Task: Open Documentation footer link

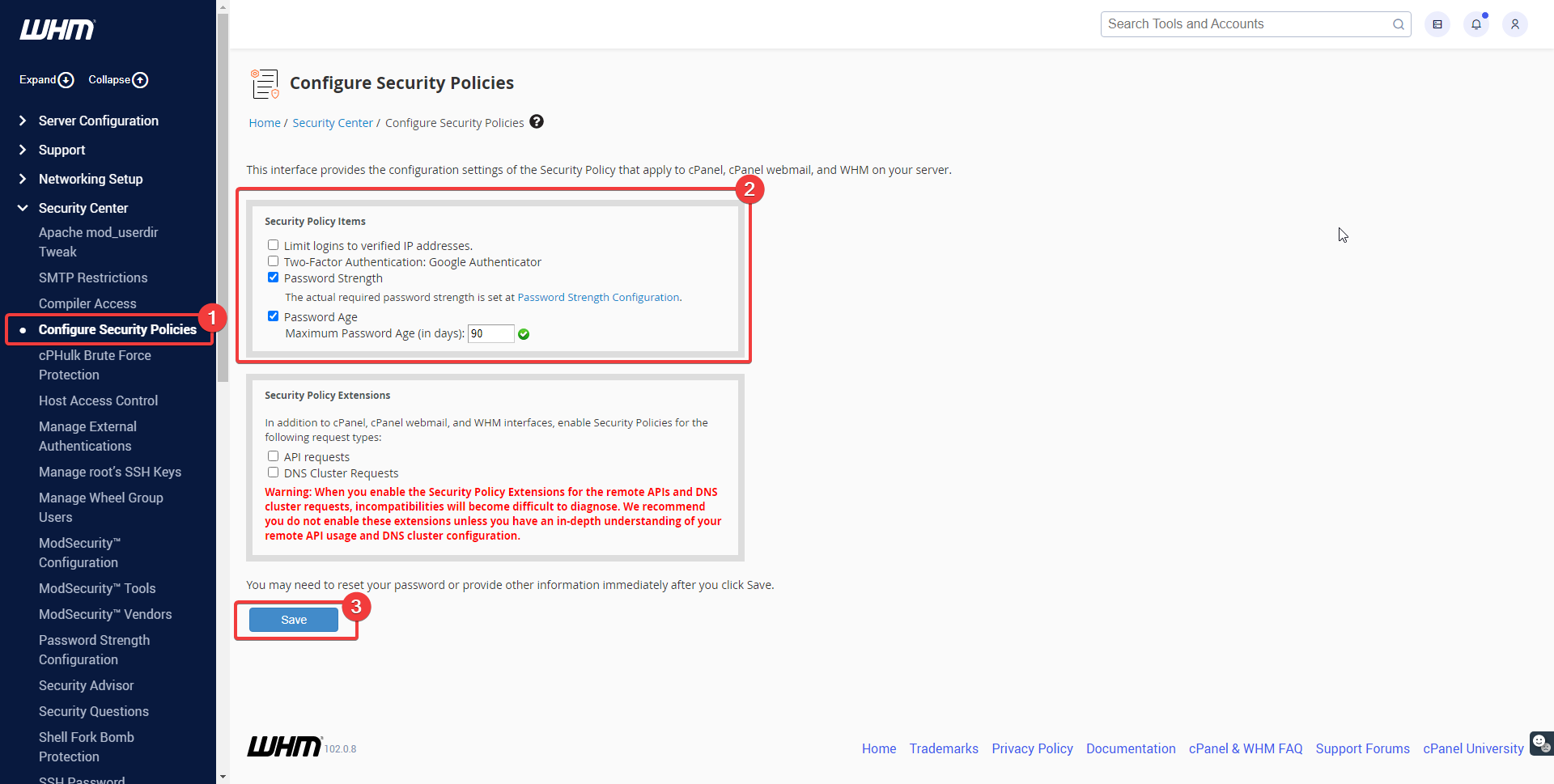Action: (x=1131, y=748)
